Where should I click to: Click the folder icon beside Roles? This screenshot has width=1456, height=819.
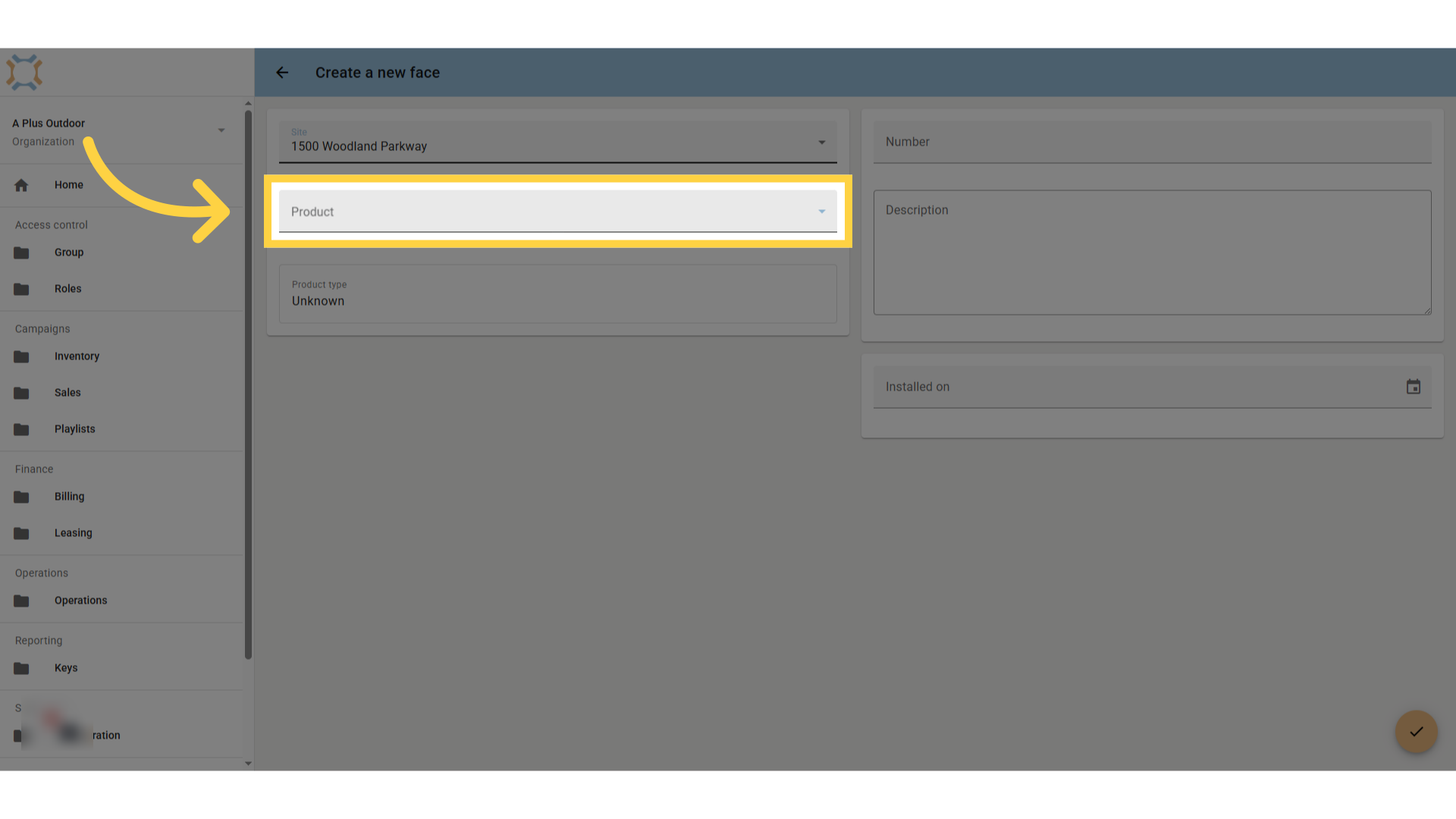click(21, 289)
